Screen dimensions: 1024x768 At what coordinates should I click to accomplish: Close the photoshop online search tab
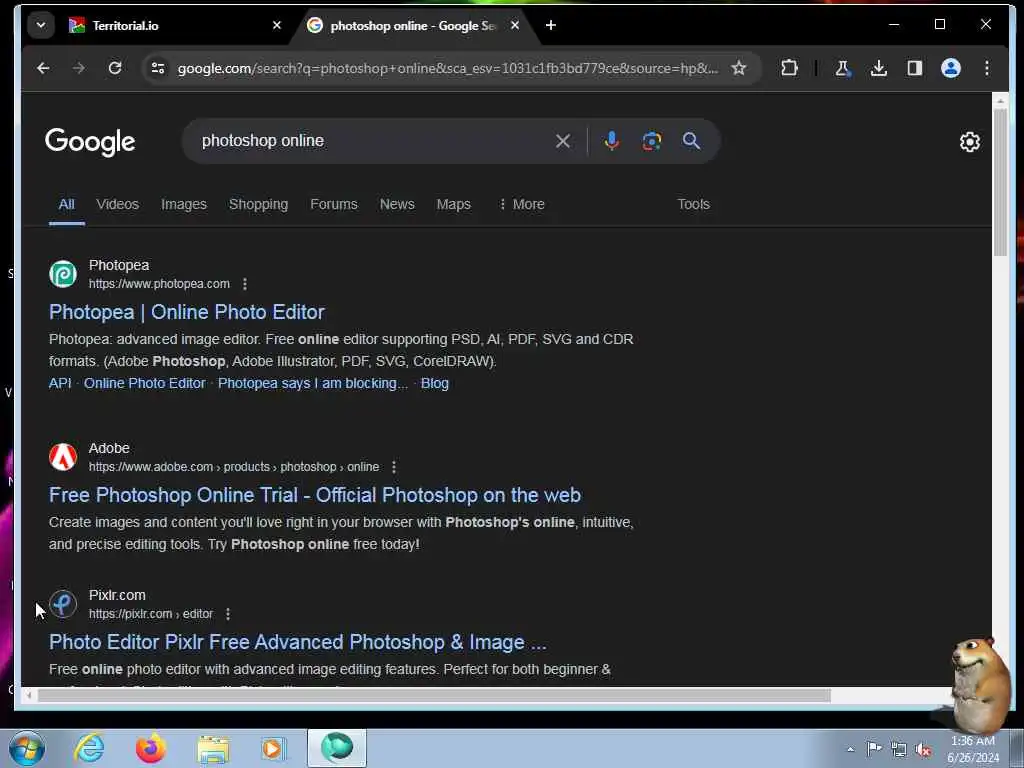pyautogui.click(x=515, y=25)
